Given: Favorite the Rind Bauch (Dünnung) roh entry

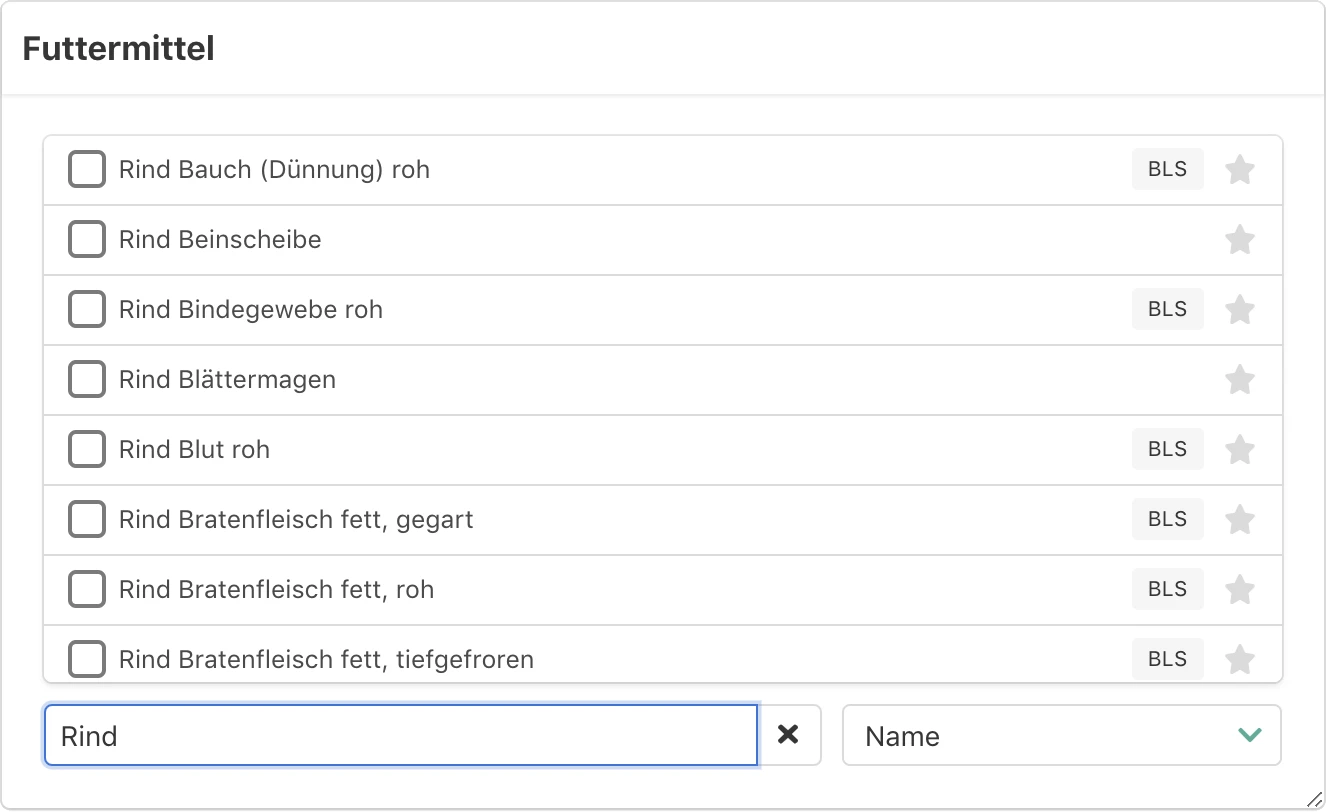Looking at the screenshot, I should pyautogui.click(x=1240, y=169).
